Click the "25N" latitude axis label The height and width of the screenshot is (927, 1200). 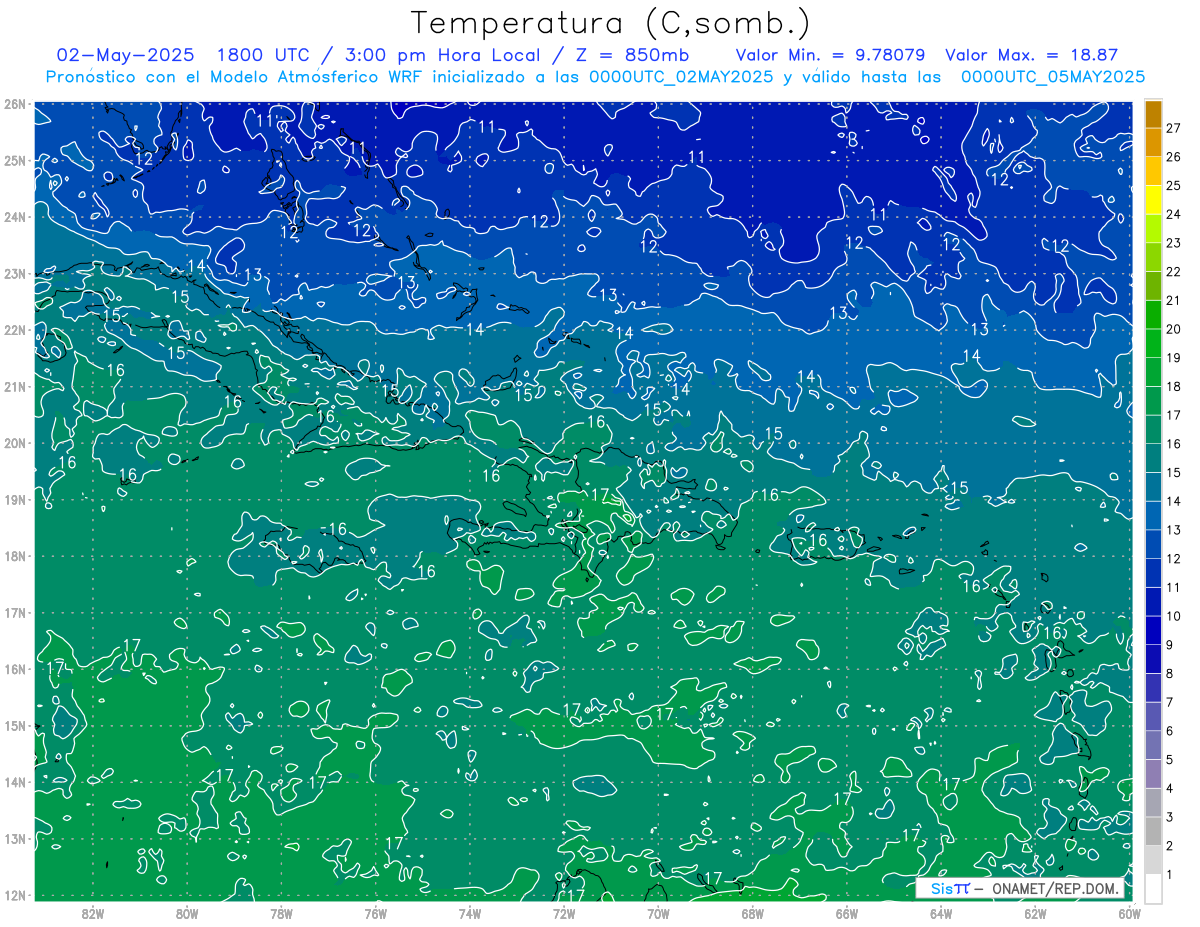[x=14, y=160]
